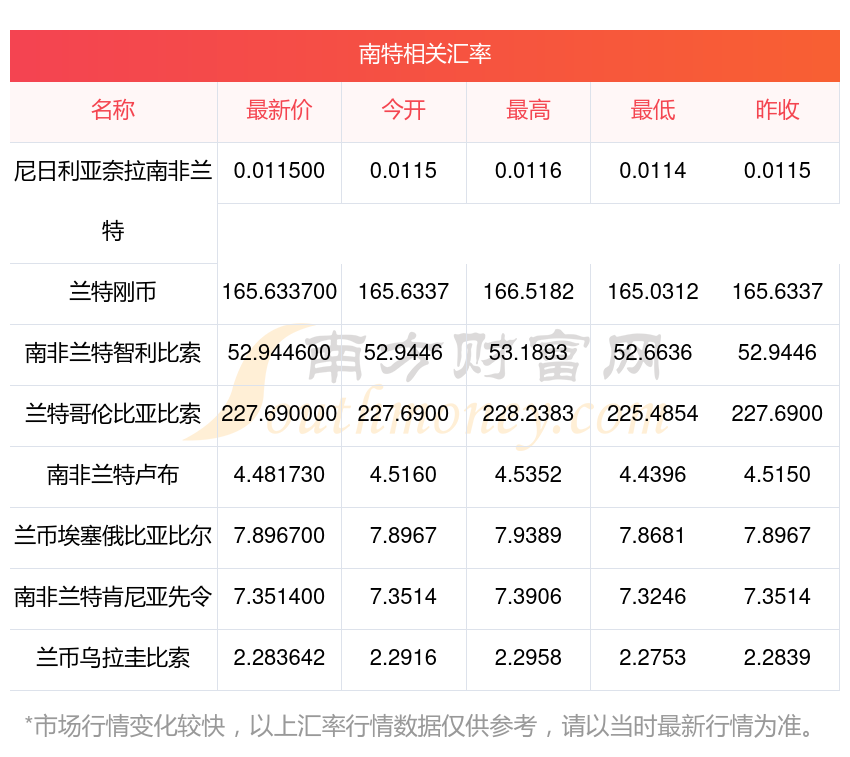The height and width of the screenshot is (757, 850).
Task: Select the high value 166.5182
Action: (528, 292)
